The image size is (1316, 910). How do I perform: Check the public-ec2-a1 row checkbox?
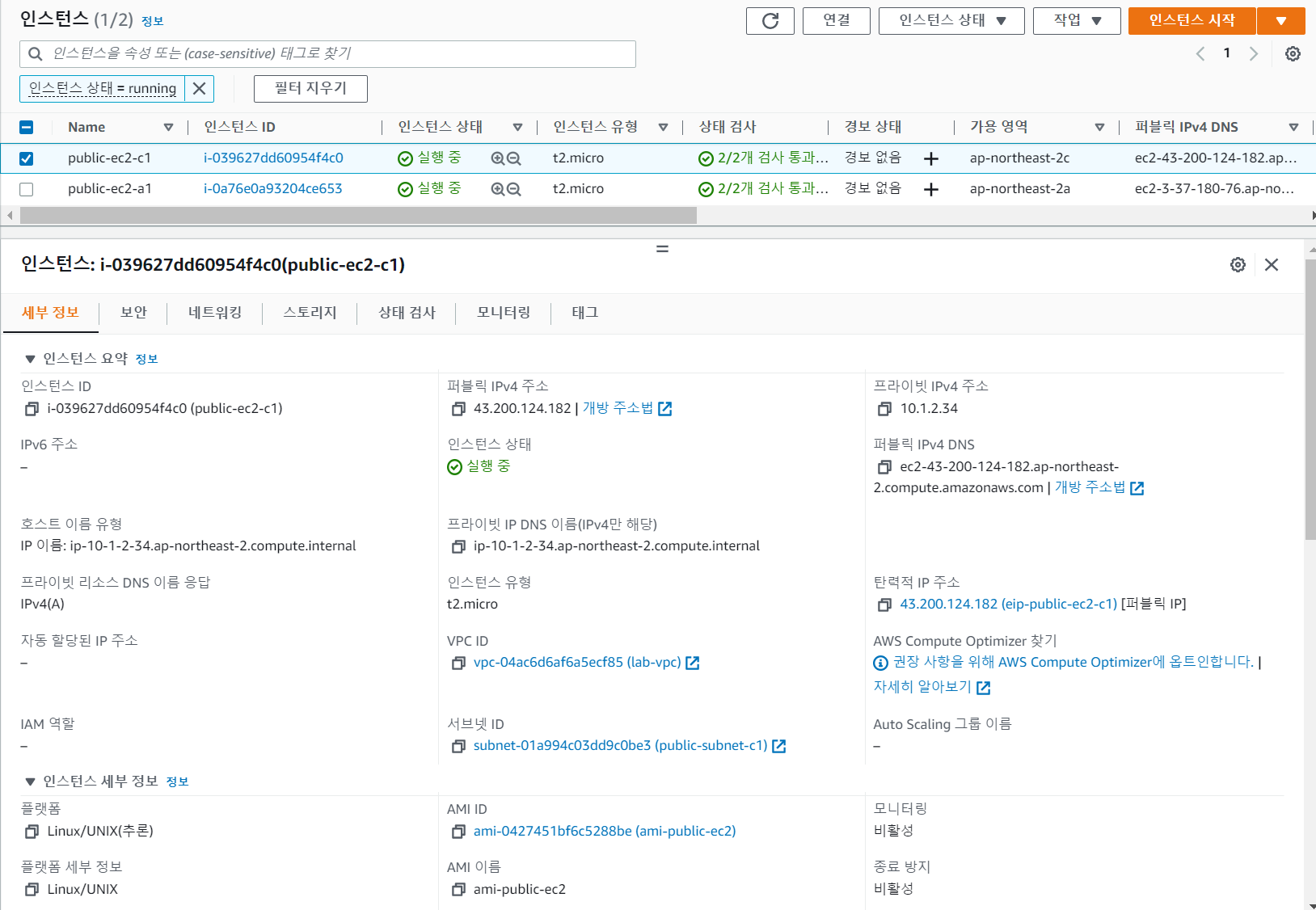click(x=26, y=188)
